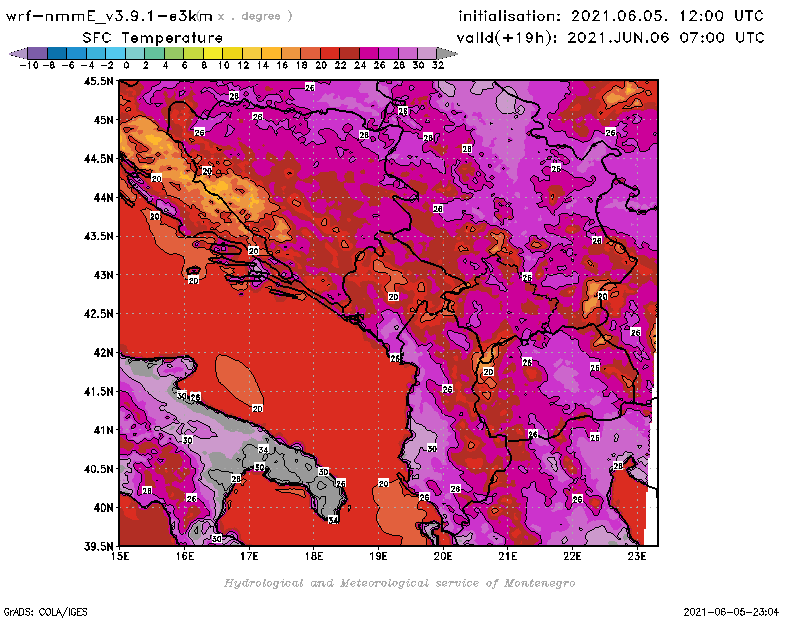
Task: Click the orange legend swatch between 14 and 16
Action: pos(271,53)
